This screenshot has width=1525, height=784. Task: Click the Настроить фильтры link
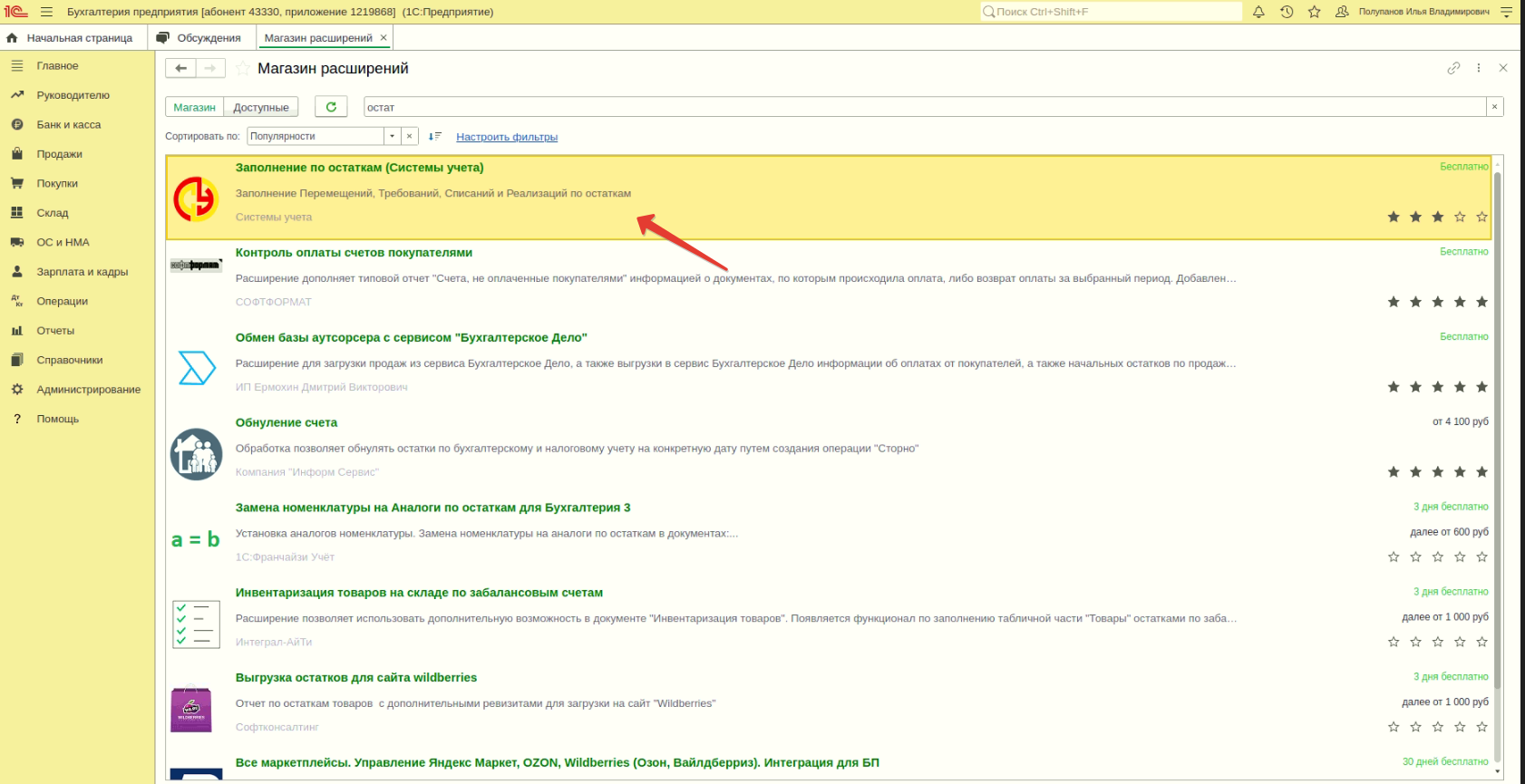tap(507, 137)
